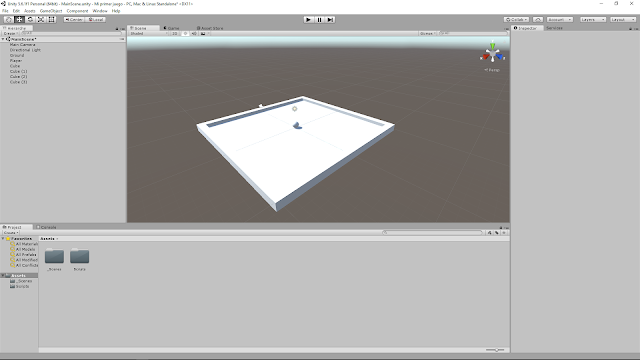The image size is (640, 360).
Task: Select the Rect transform tool
Action: pyautogui.click(x=52, y=20)
